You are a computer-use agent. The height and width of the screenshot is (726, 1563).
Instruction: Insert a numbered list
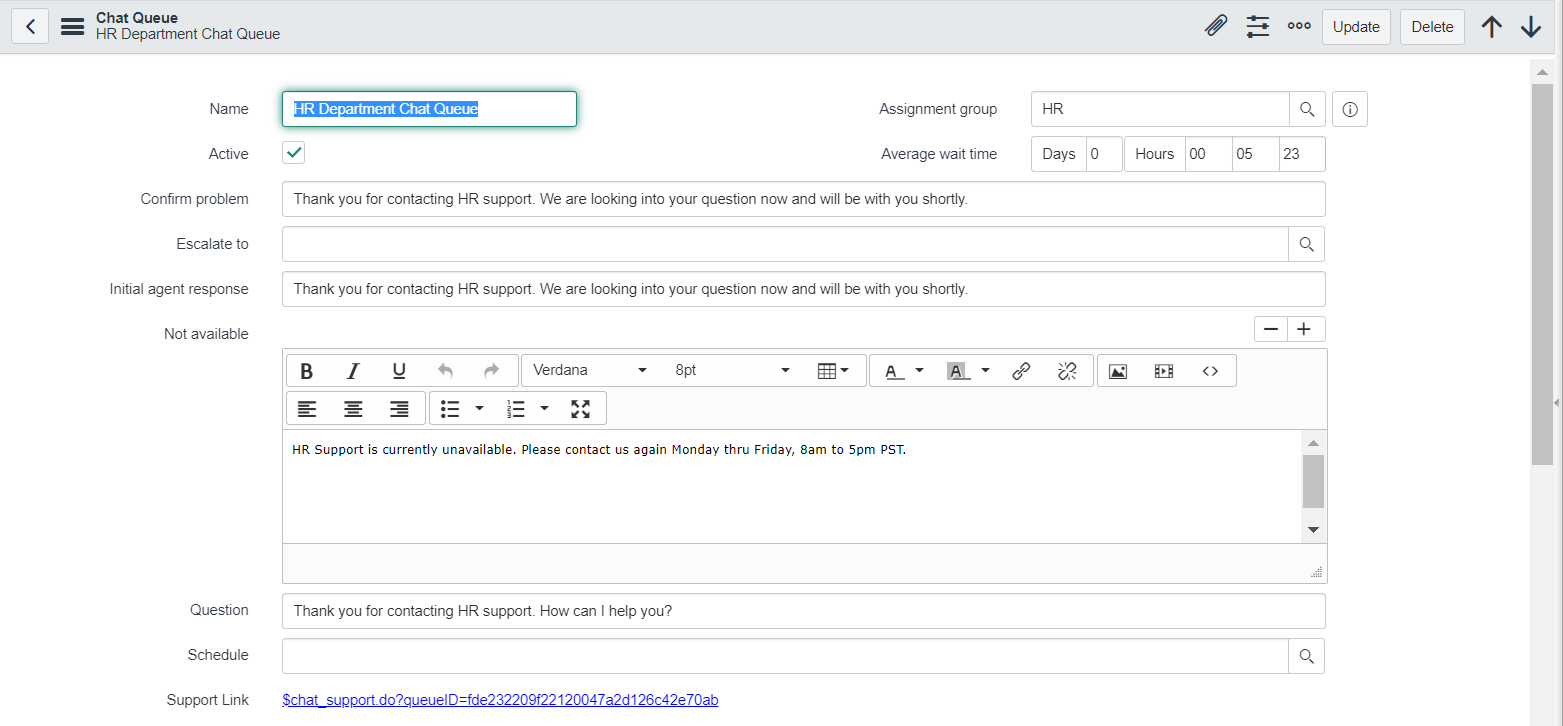pyautogui.click(x=516, y=409)
